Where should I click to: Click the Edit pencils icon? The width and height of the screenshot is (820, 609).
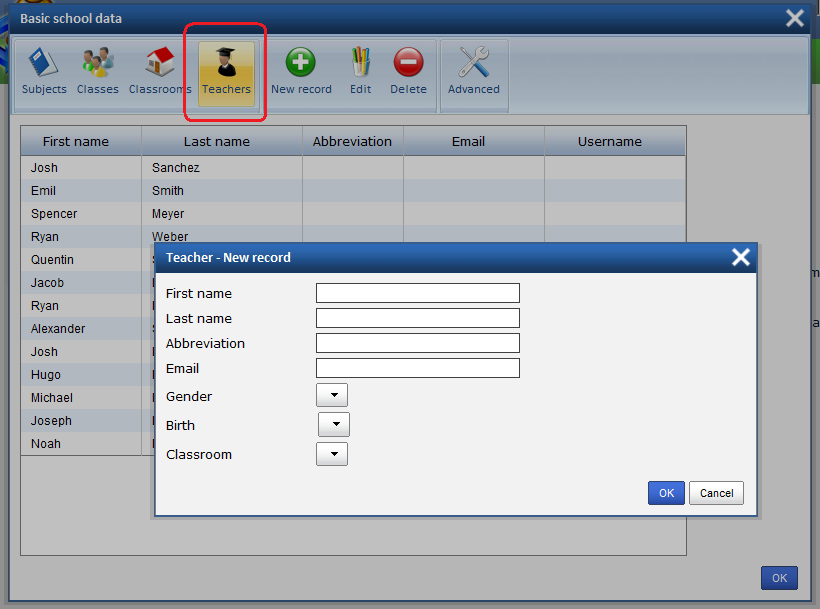click(x=360, y=64)
